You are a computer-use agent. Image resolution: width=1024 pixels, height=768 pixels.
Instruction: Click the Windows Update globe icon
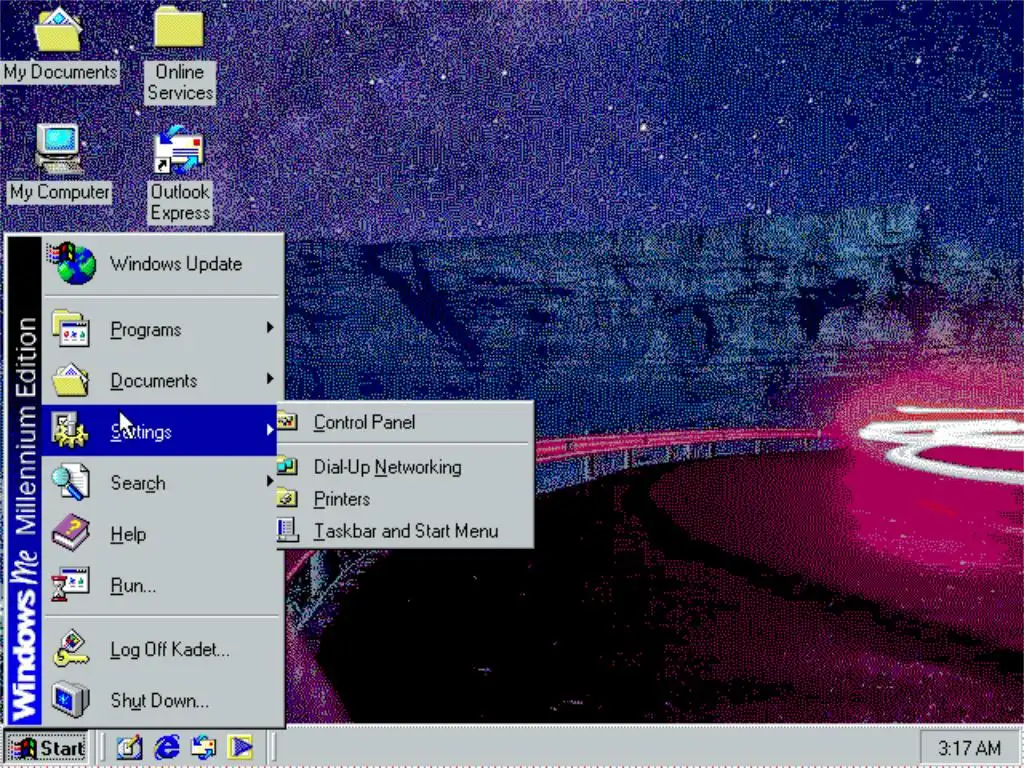pyautogui.click(x=72, y=263)
